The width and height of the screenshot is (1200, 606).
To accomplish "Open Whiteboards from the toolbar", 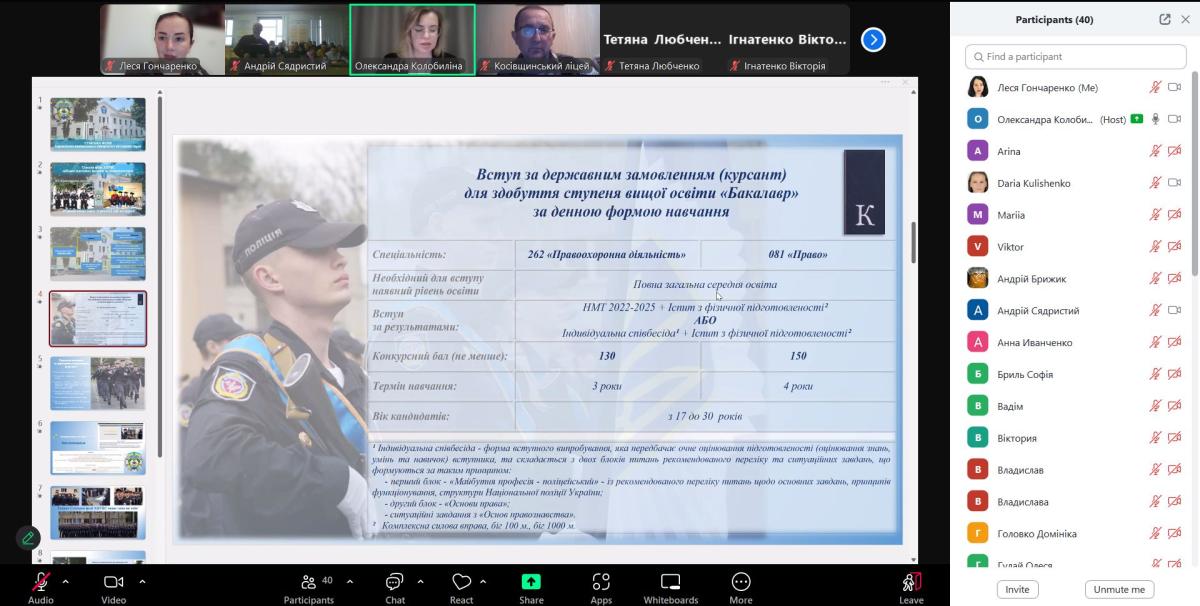I will (670, 582).
